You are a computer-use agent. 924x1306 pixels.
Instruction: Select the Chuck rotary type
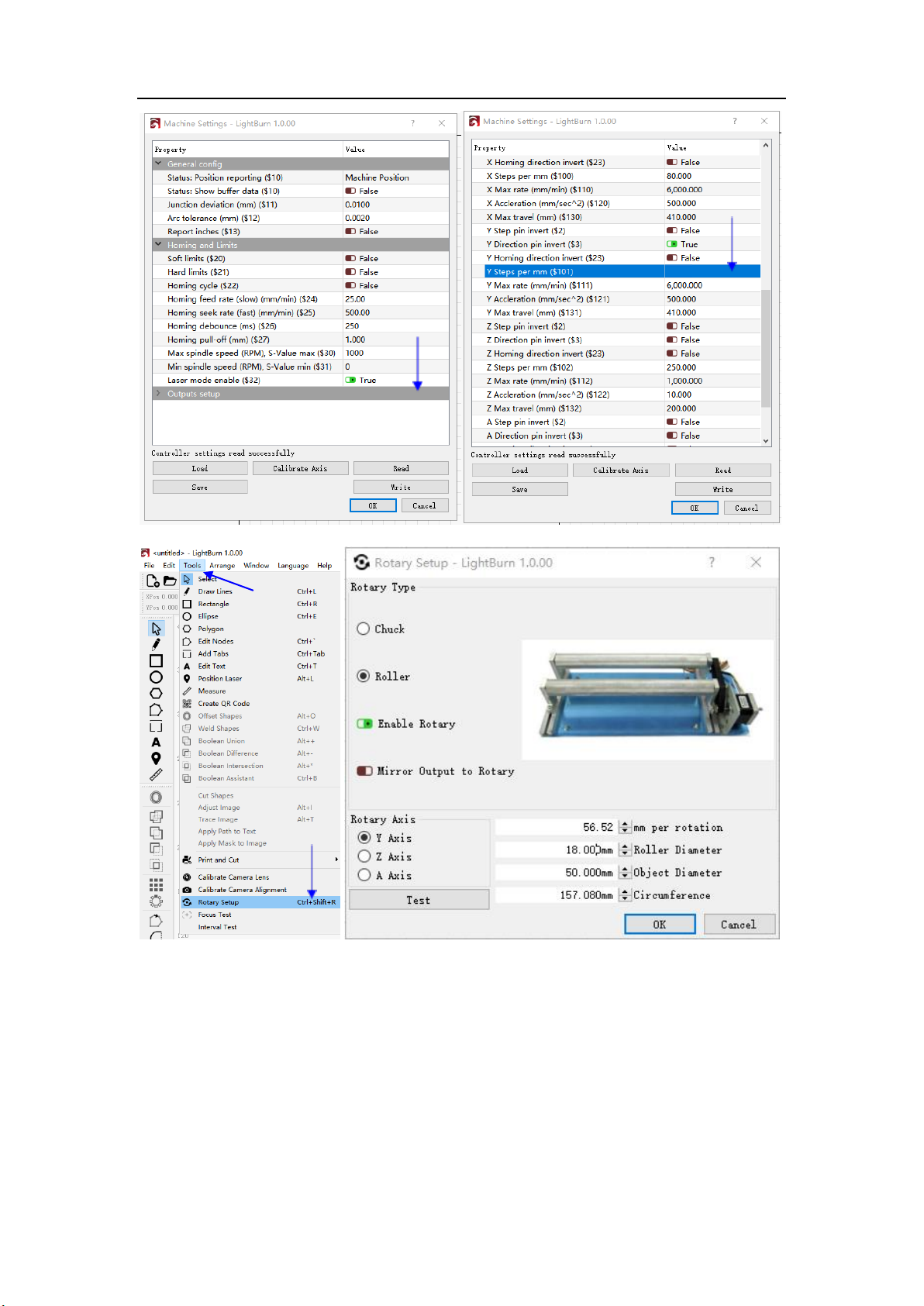click(363, 629)
